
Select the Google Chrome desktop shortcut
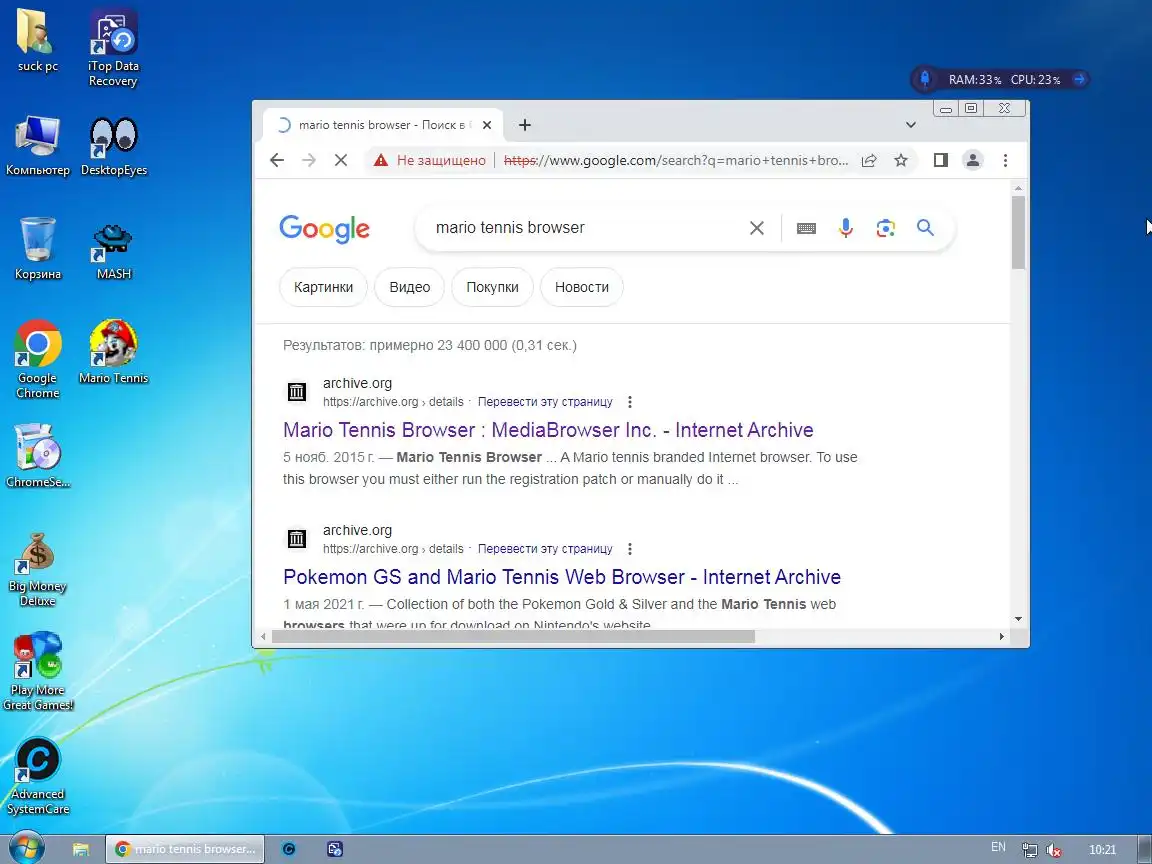(37, 360)
